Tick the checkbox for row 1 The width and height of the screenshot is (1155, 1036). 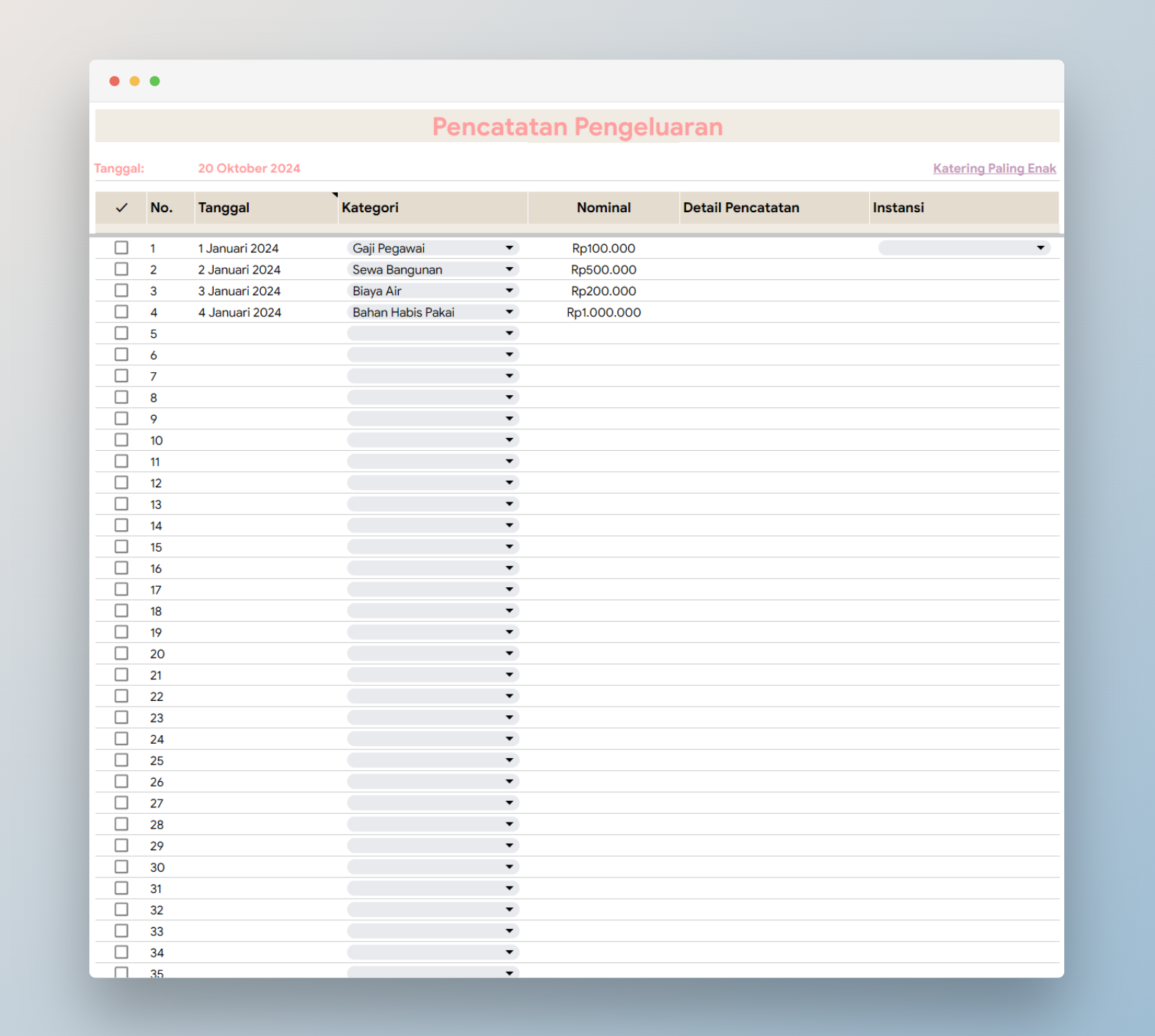pyautogui.click(x=122, y=248)
